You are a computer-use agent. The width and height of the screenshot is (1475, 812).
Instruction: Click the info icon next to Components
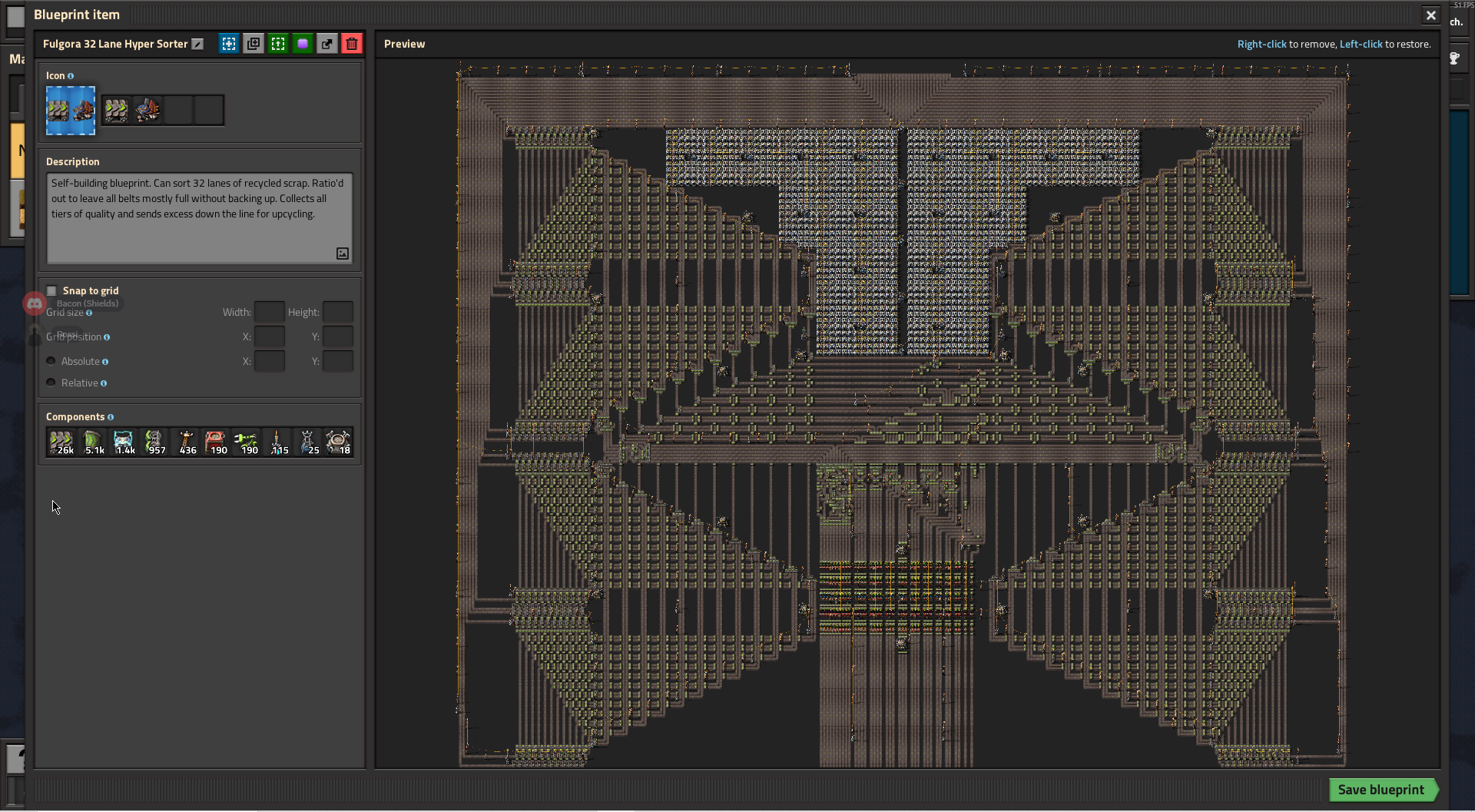coord(111,417)
